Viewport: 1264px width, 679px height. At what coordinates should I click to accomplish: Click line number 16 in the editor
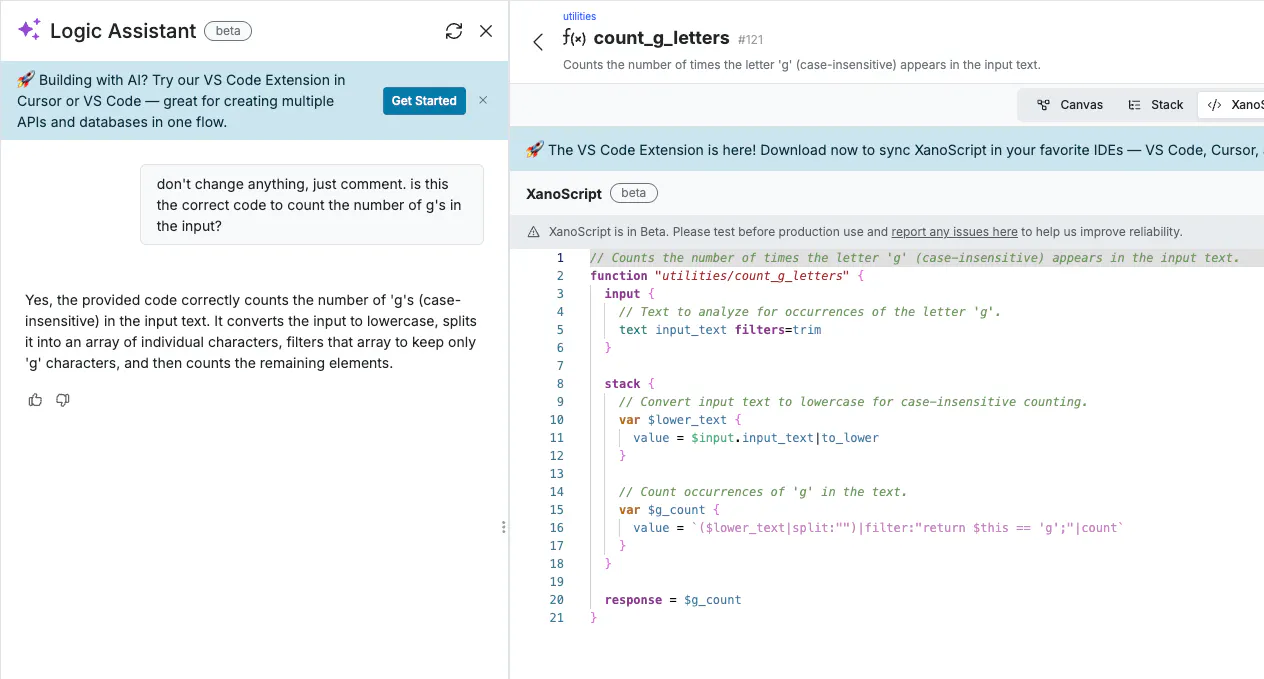[556, 528]
